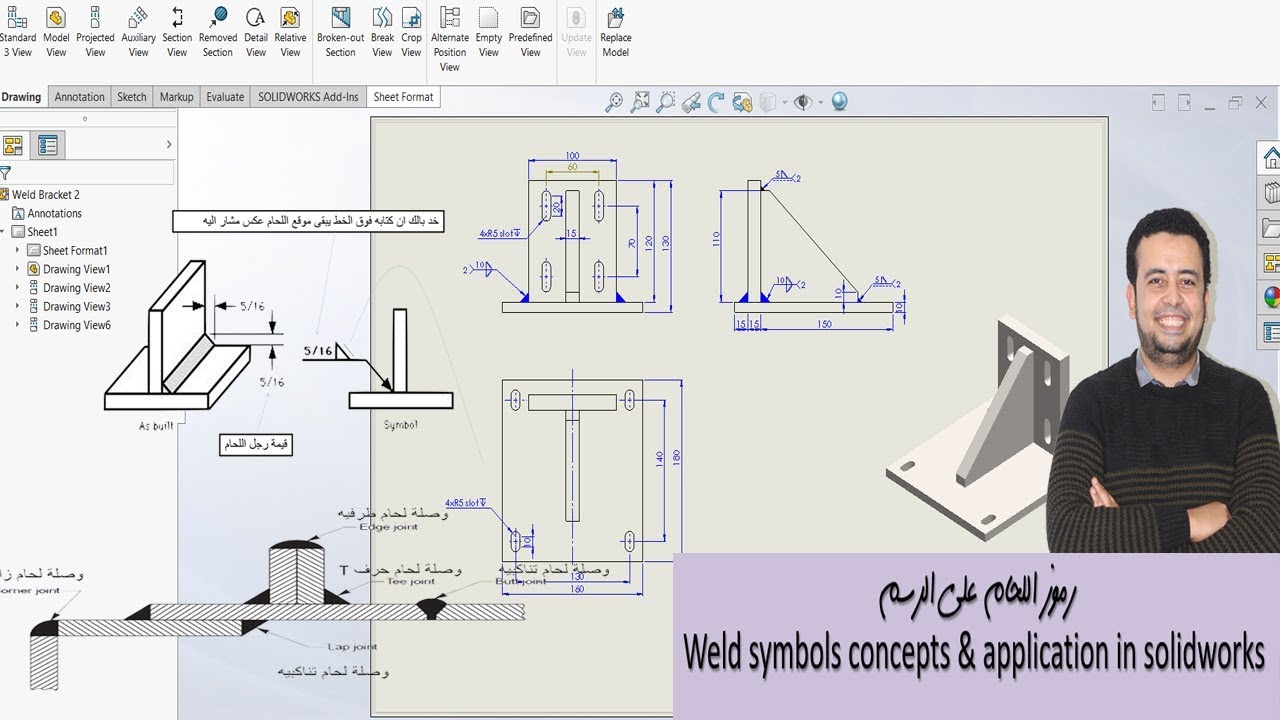Open the File Explorer folder icon
The image size is (1280, 720).
(1270, 228)
